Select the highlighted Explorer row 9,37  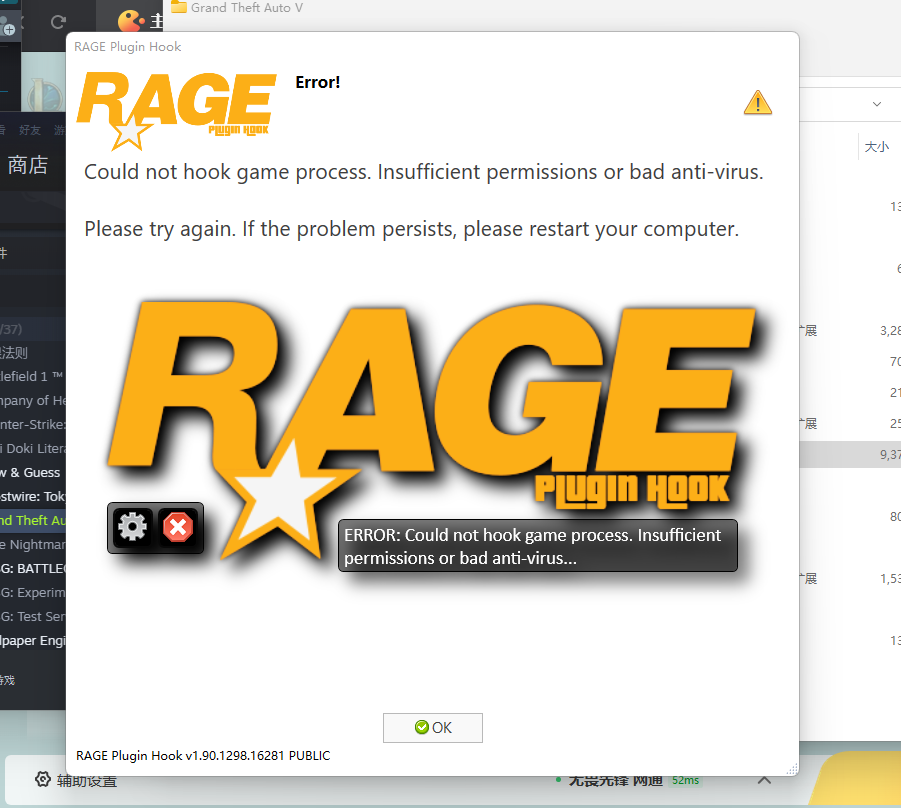[x=850, y=454]
